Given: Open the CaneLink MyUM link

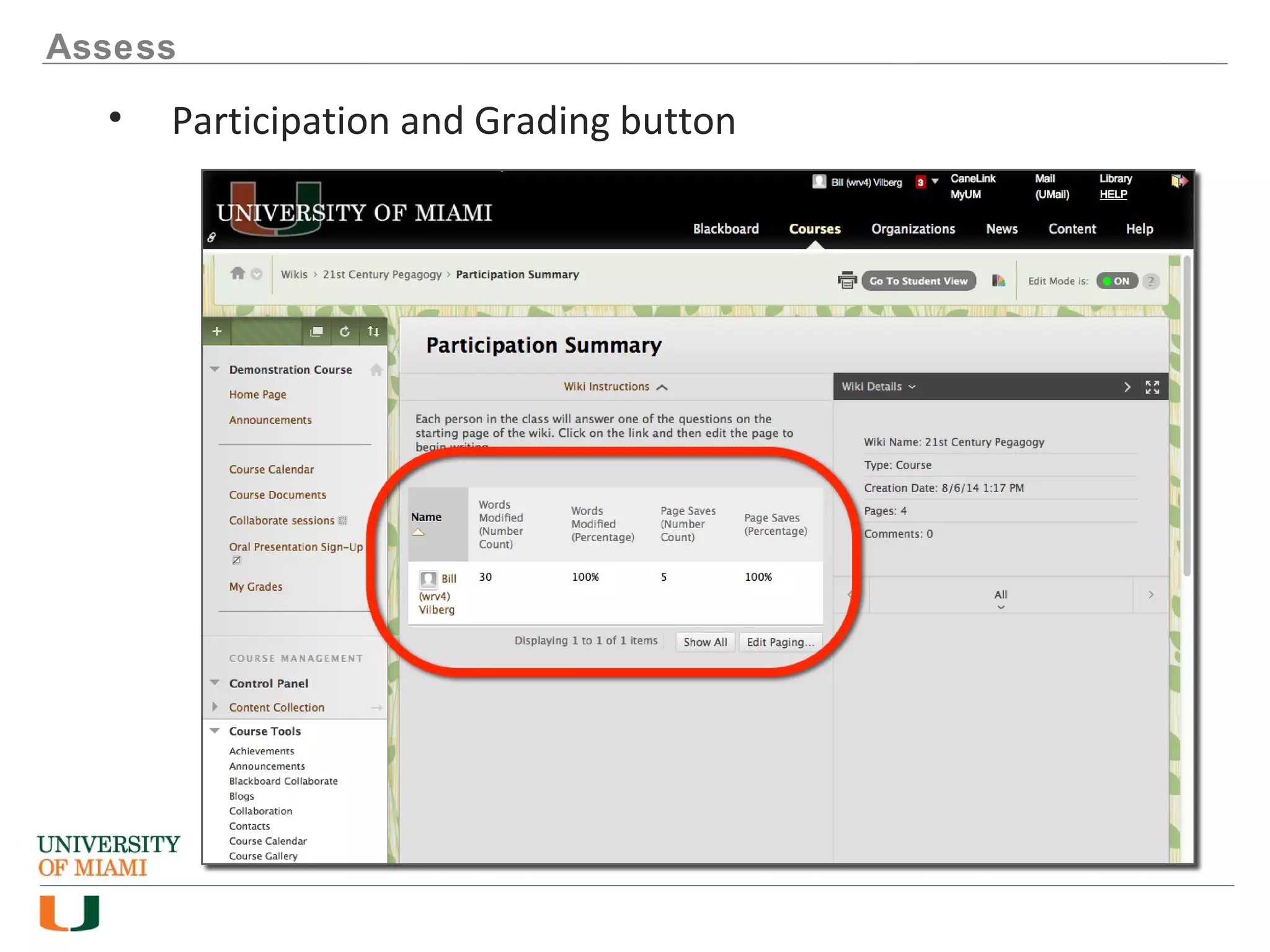Looking at the screenshot, I should [x=972, y=187].
